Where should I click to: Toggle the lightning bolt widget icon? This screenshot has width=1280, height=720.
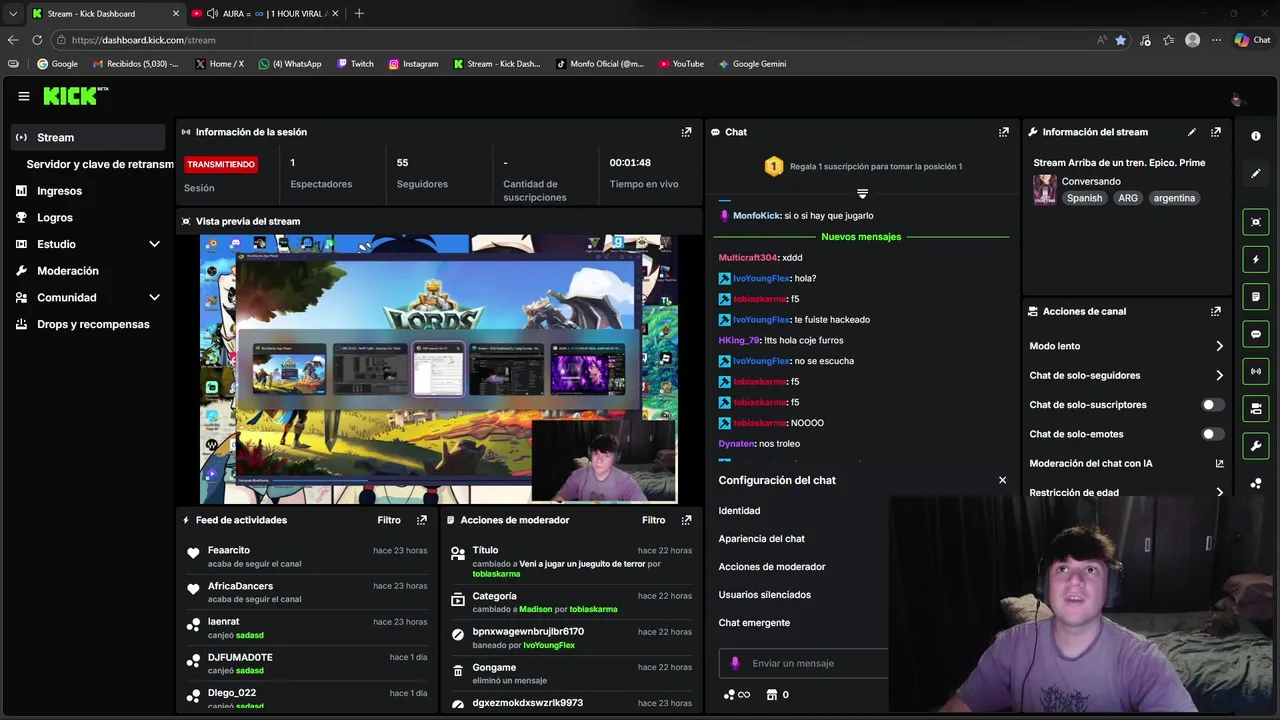coord(1256,260)
